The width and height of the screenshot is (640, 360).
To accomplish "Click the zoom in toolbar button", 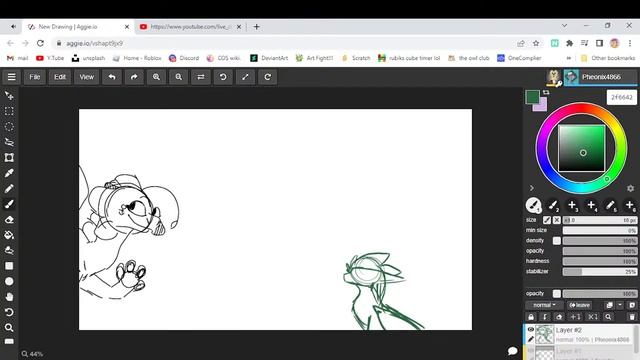I will tap(156, 77).
